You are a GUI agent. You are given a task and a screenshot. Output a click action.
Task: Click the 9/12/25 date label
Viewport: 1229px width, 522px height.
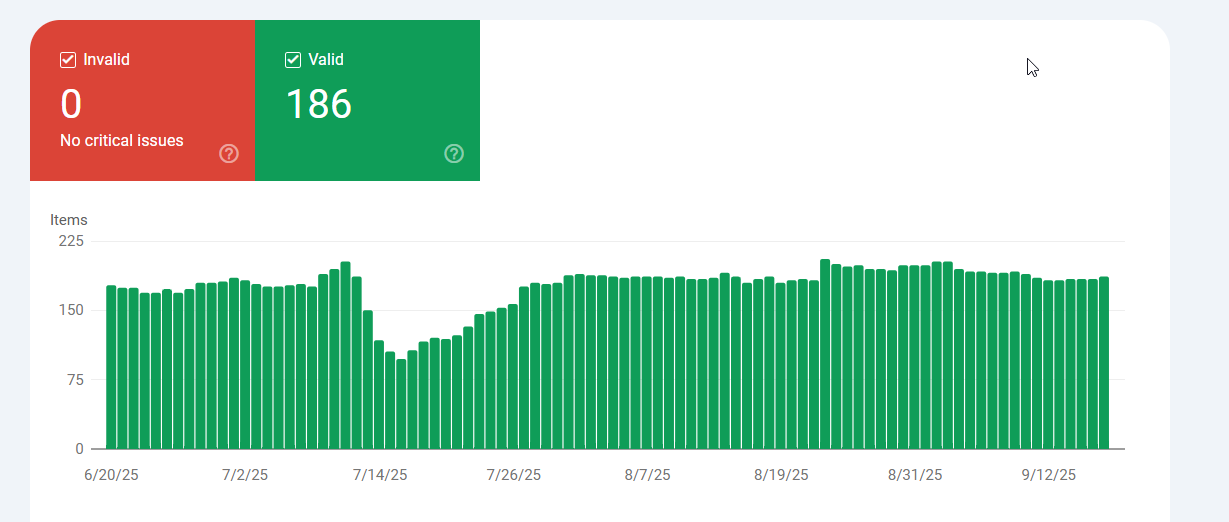tap(1049, 475)
